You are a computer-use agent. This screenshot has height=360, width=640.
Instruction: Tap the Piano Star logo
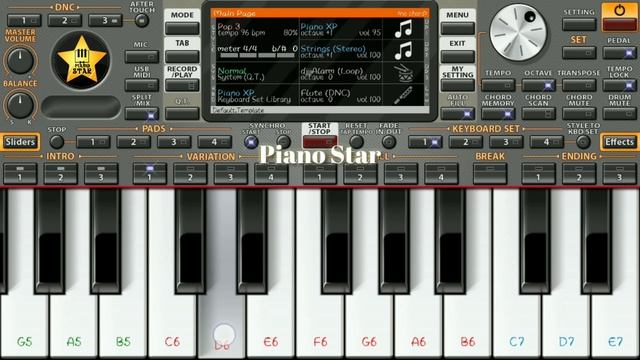coord(81,60)
